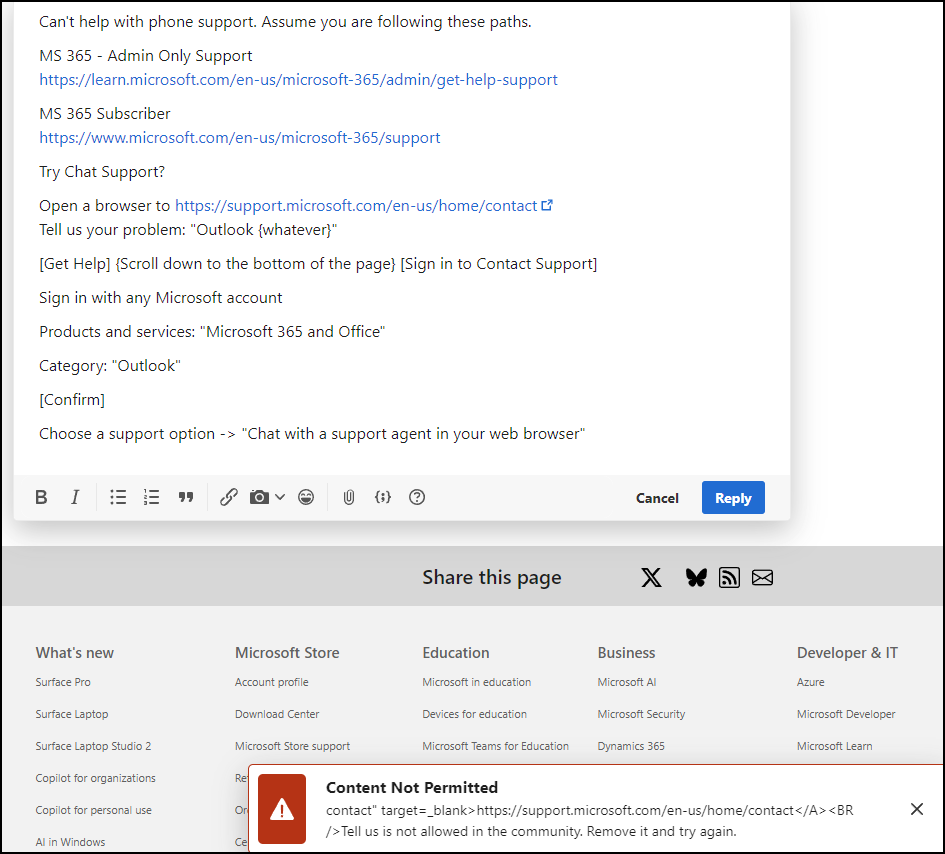Click the red warning alert icon
This screenshot has width=945, height=854.
282,809
